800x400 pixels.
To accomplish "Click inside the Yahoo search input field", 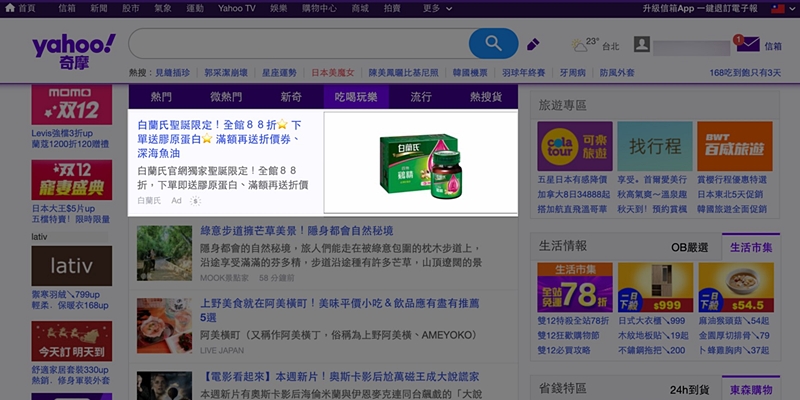I will click(300, 44).
